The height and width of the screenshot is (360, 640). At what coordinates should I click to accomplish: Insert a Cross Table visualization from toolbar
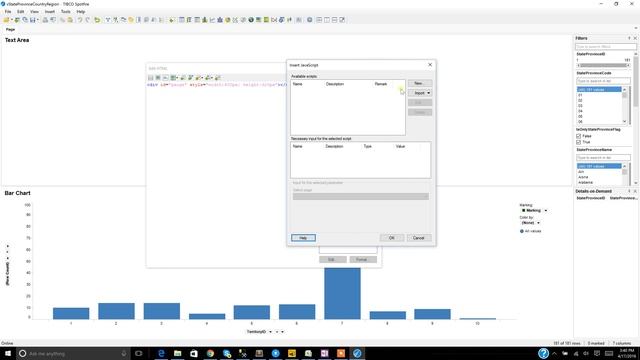pyautogui.click(x=189, y=20)
